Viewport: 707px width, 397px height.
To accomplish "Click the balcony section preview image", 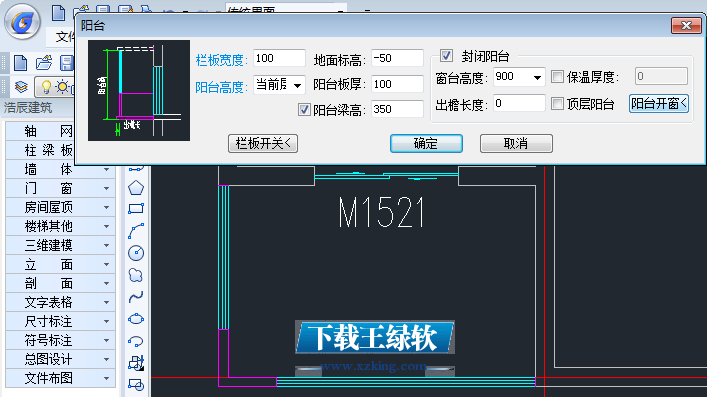I will pyautogui.click(x=139, y=90).
